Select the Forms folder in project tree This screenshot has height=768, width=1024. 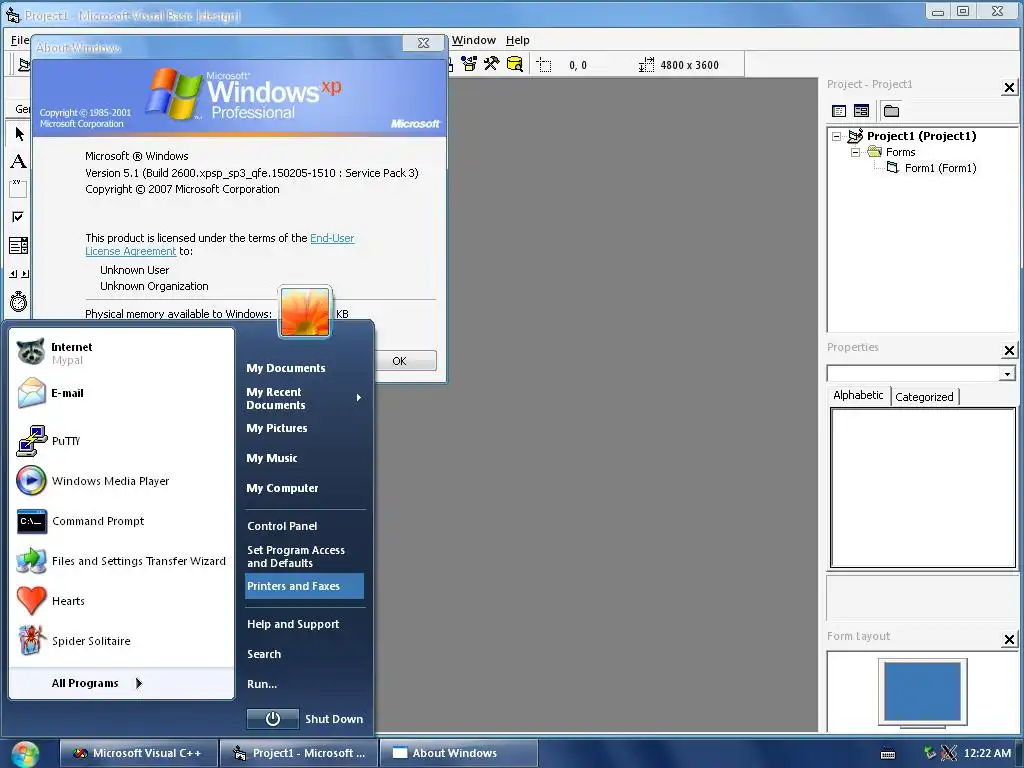(901, 152)
